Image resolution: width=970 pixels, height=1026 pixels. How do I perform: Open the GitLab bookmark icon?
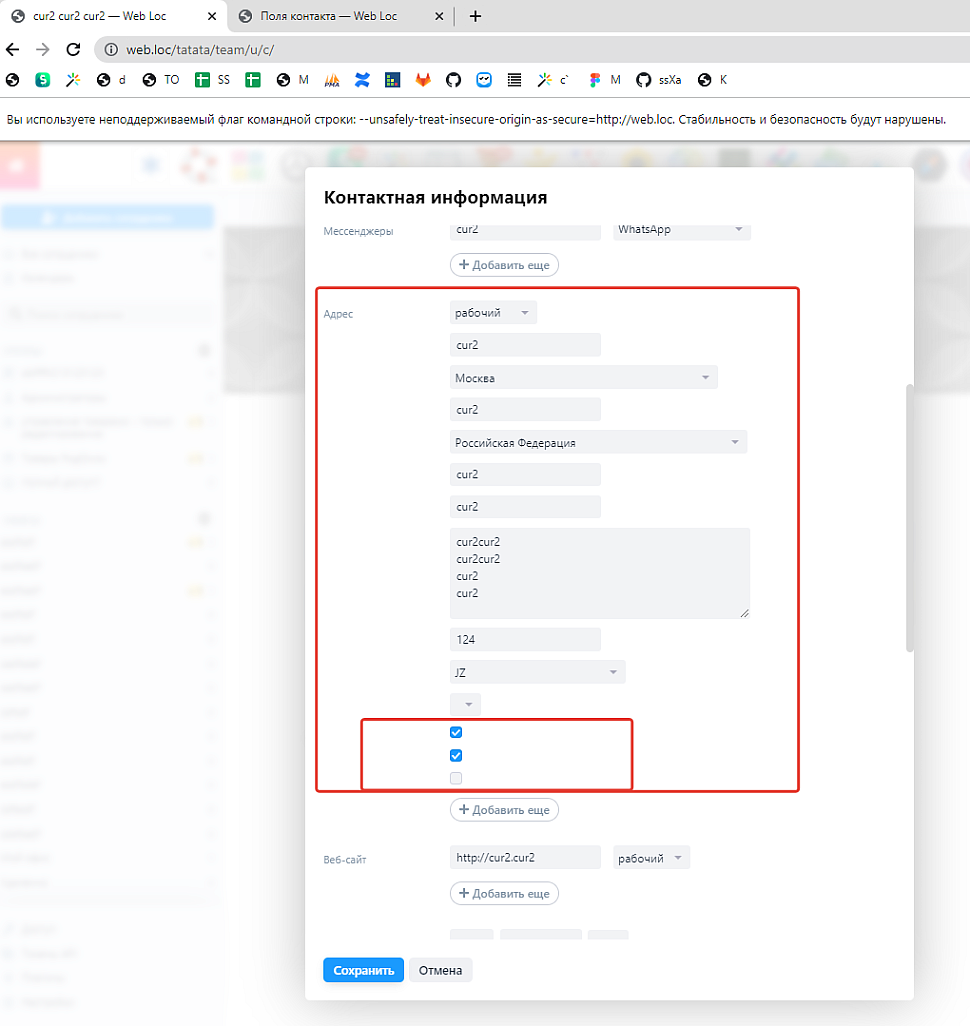(423, 80)
